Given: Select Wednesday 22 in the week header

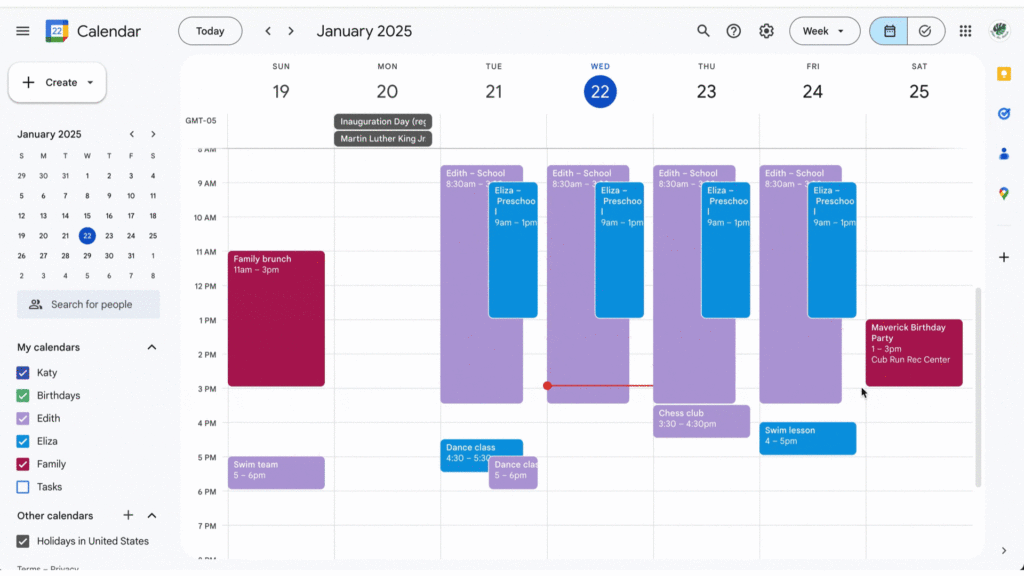Looking at the screenshot, I should (600, 91).
